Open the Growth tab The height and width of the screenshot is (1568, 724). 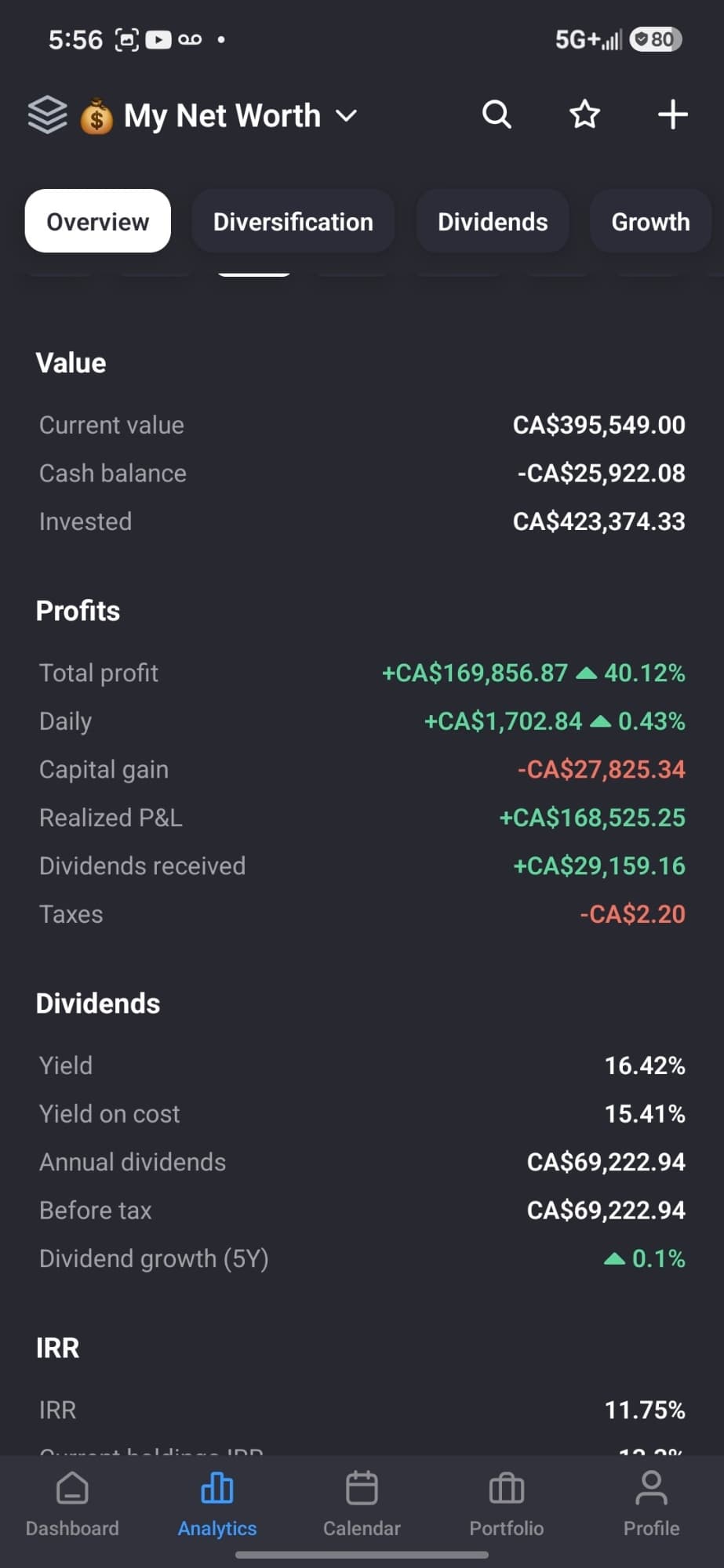pos(650,221)
